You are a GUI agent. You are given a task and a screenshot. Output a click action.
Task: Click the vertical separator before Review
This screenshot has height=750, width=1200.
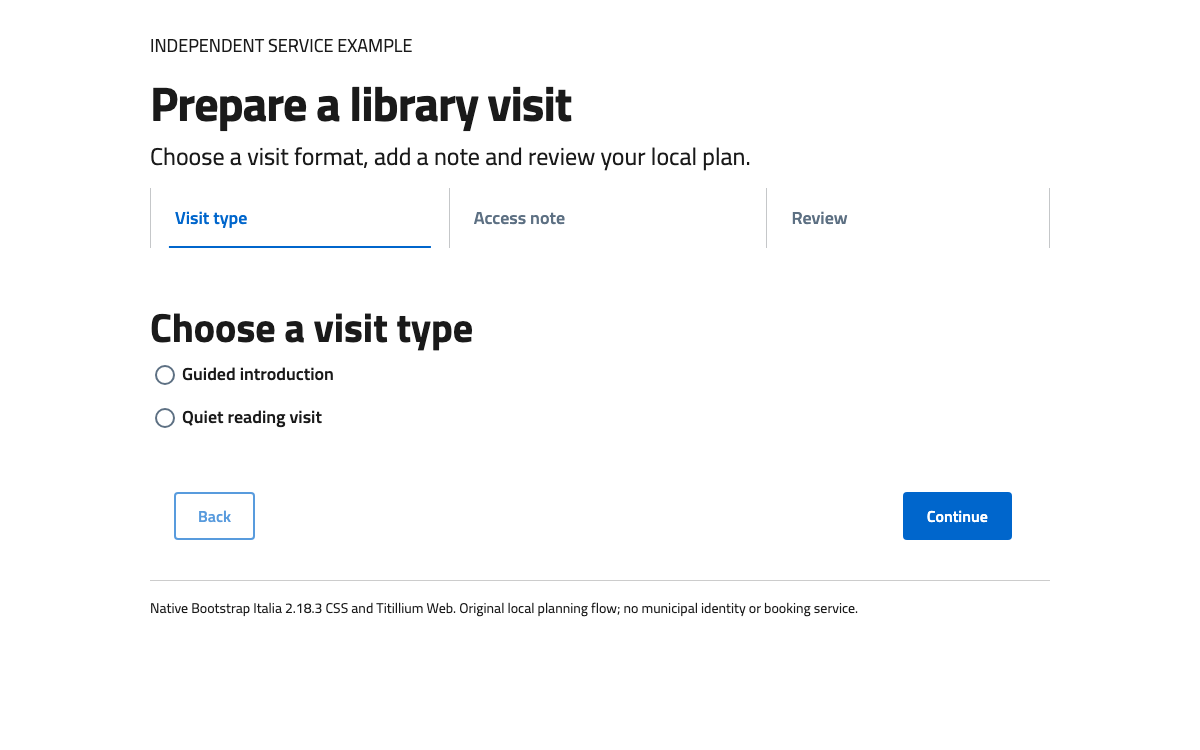(766, 218)
